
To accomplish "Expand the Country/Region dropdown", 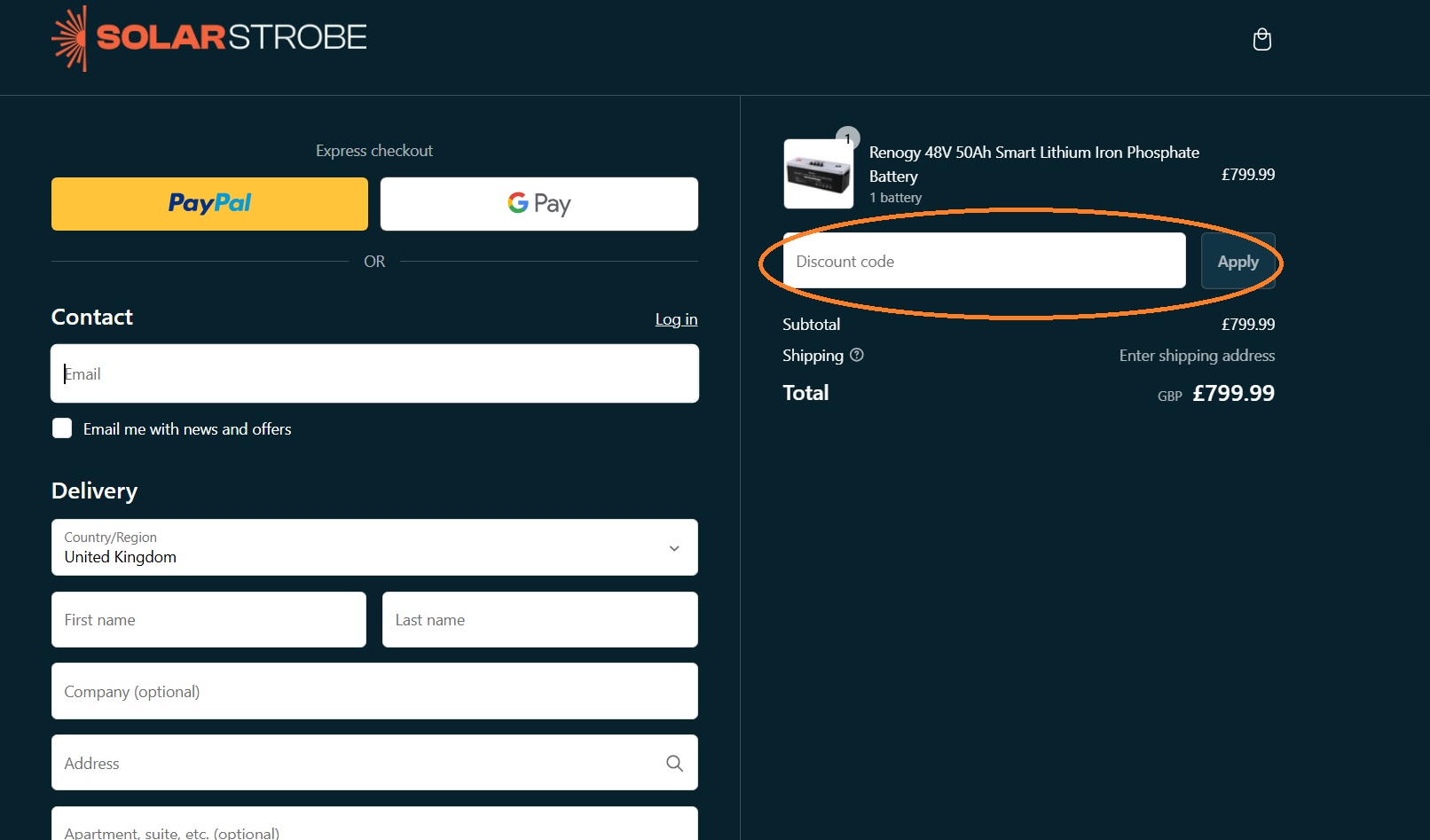I will pyautogui.click(x=374, y=547).
